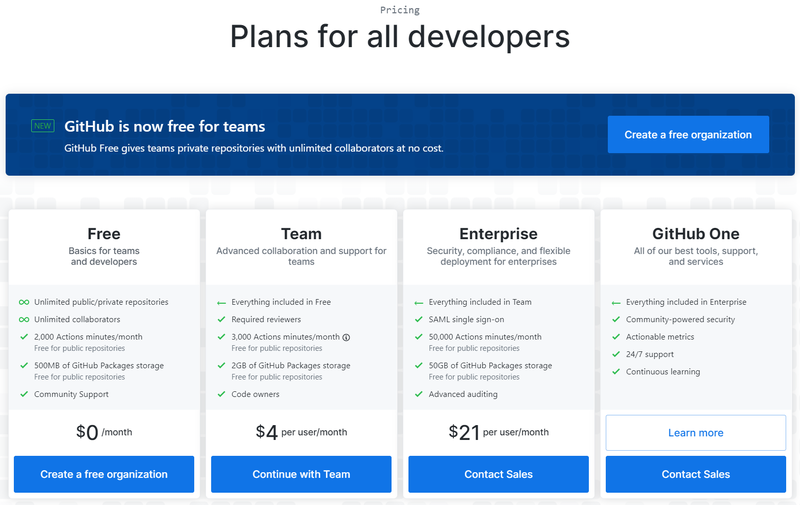
Task: Click checkmark beside 50GB of GitHub Packages storage
Action: [x=418, y=365]
